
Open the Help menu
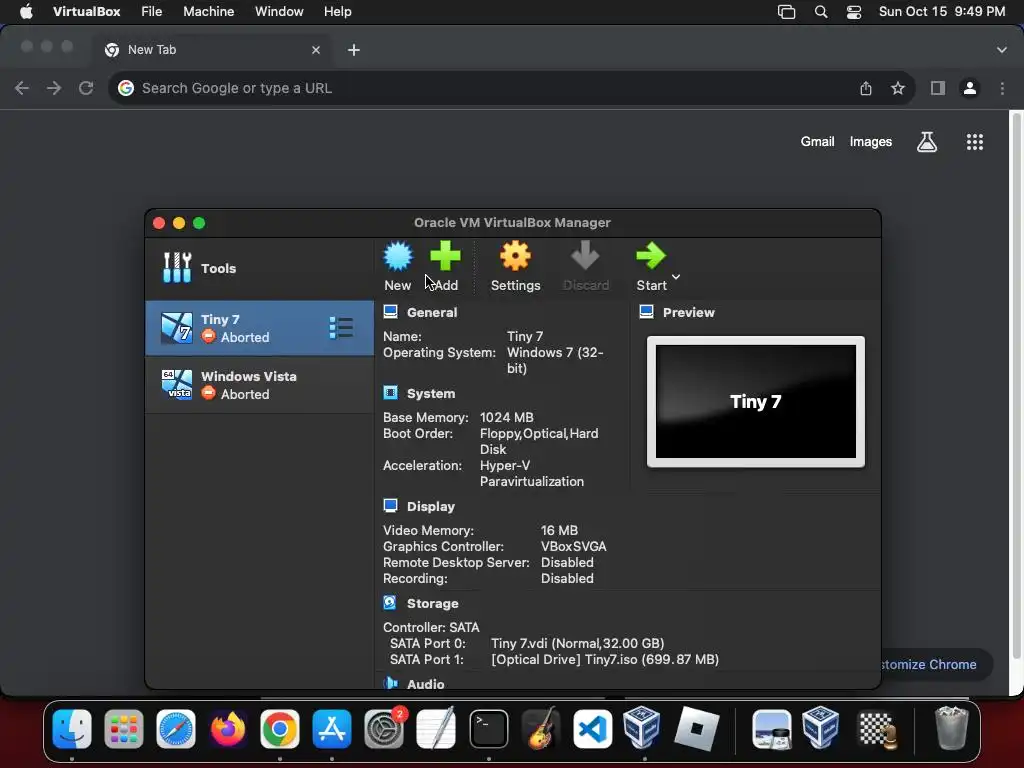tap(338, 12)
